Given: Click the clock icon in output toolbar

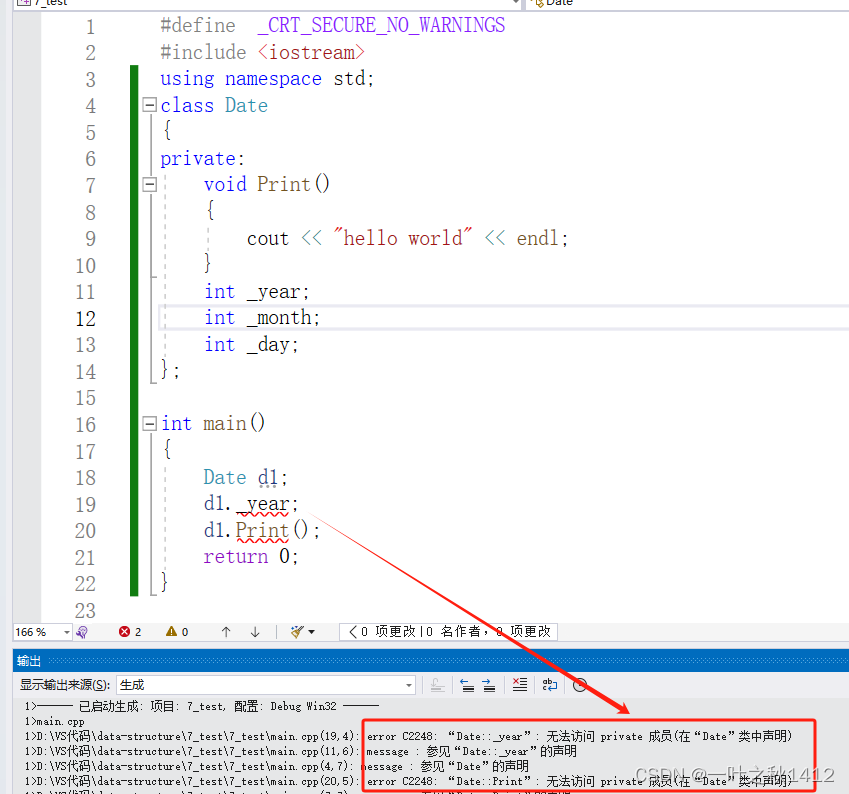Looking at the screenshot, I should (579, 685).
